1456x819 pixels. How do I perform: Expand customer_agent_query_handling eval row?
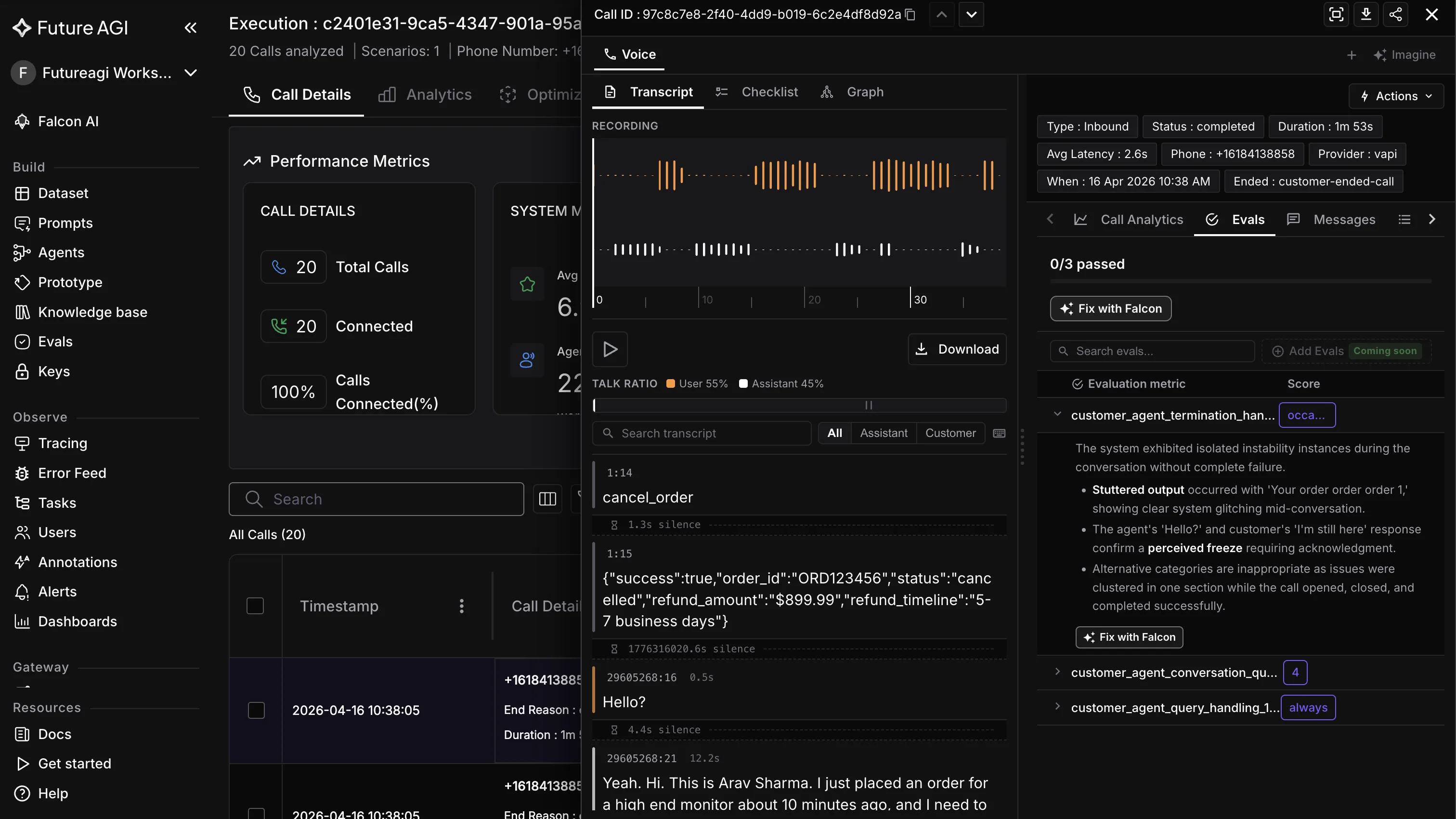(1057, 707)
